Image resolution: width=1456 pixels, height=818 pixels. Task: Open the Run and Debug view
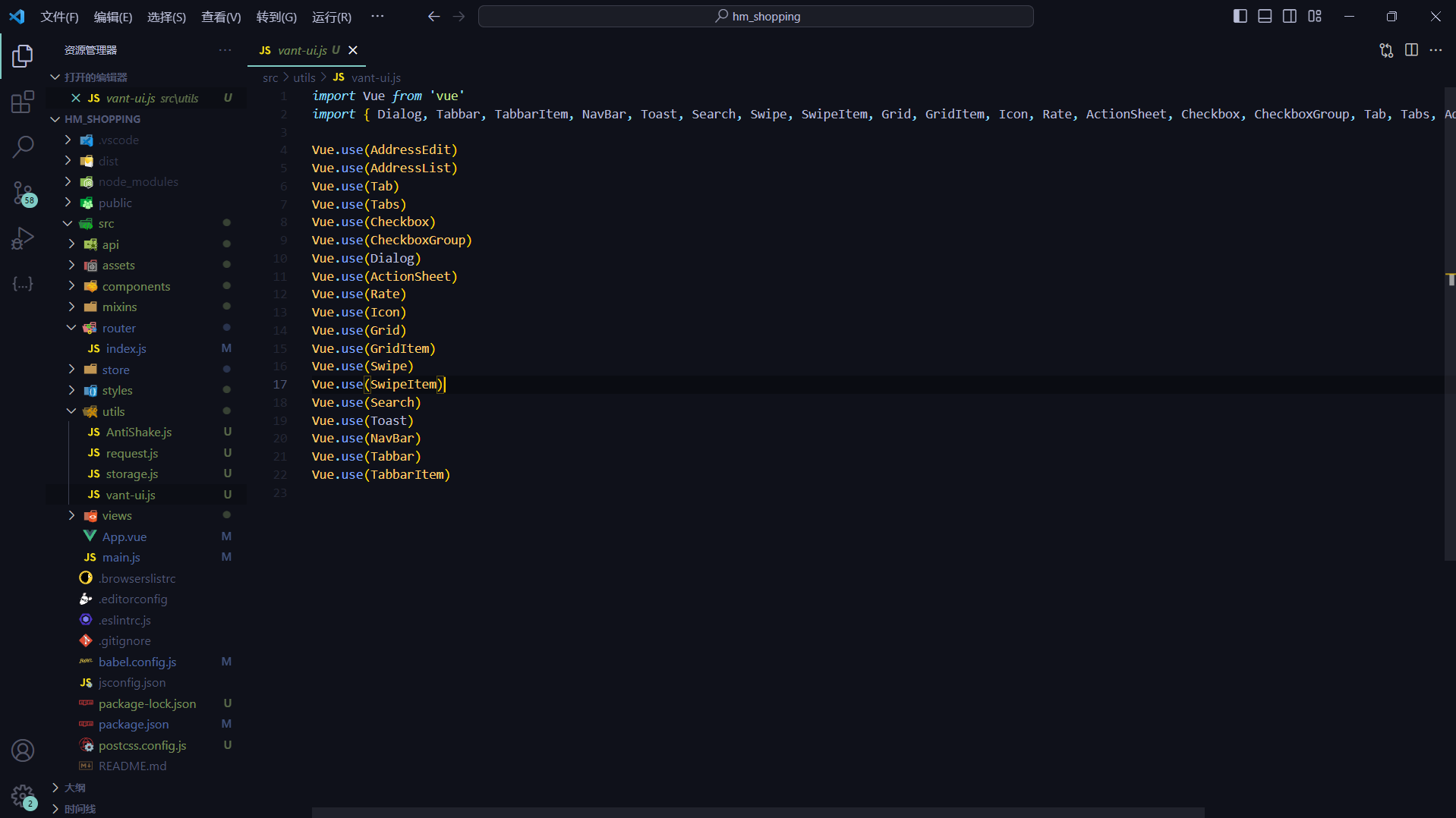pos(23,238)
